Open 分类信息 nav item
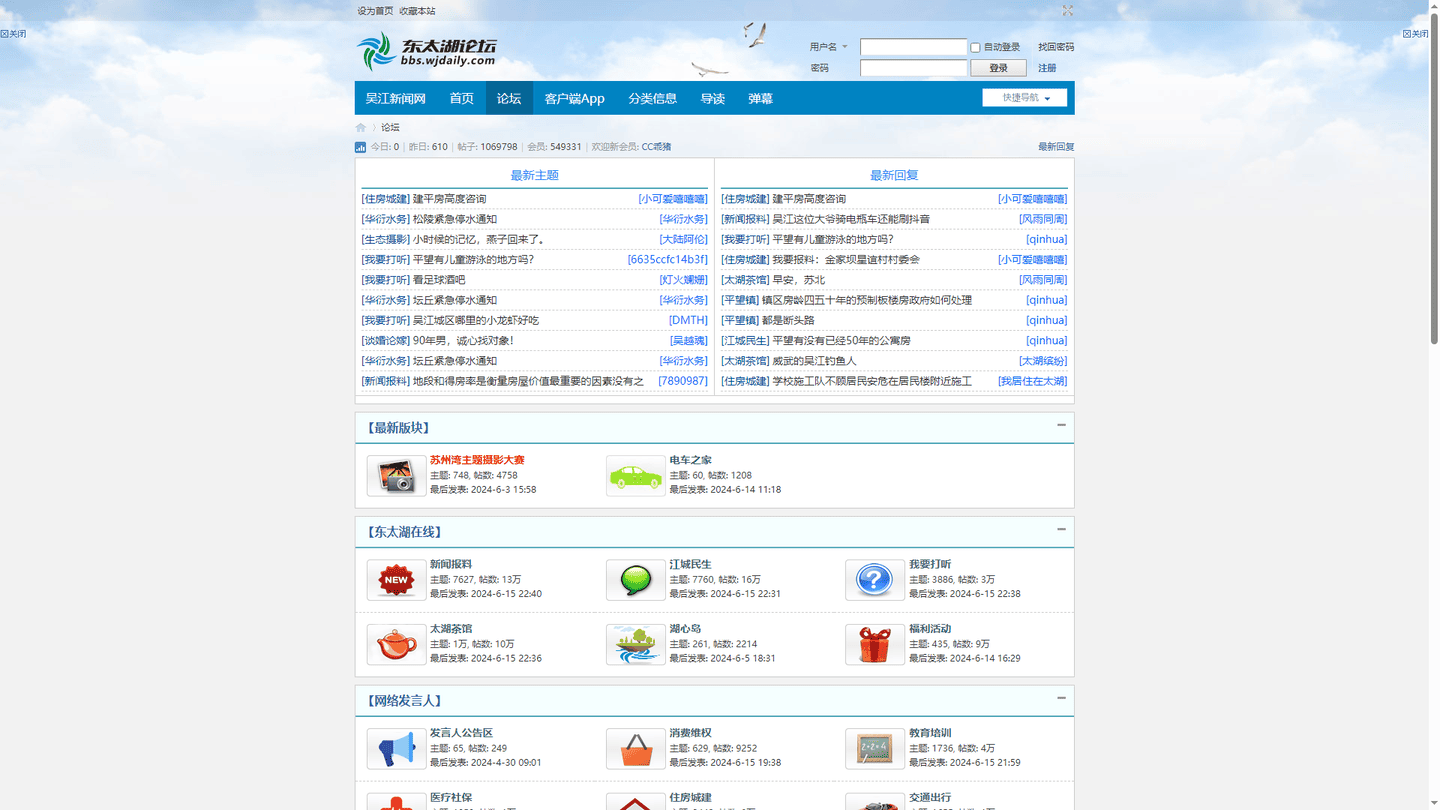Image resolution: width=1440 pixels, height=810 pixels. point(652,98)
